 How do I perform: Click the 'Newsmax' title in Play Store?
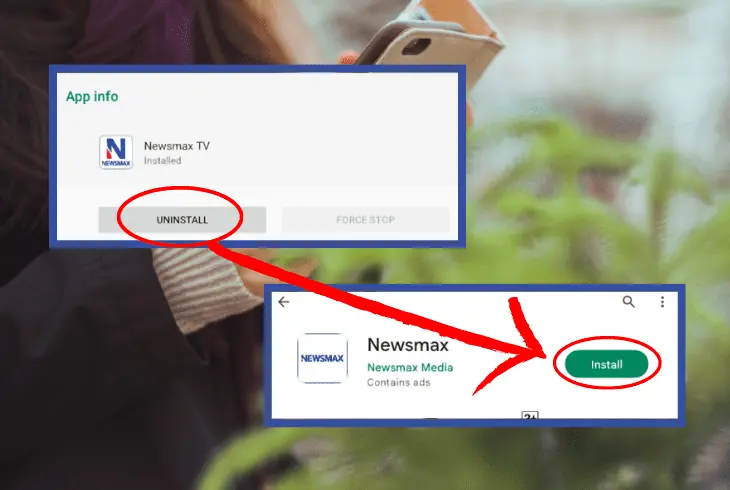click(x=408, y=345)
